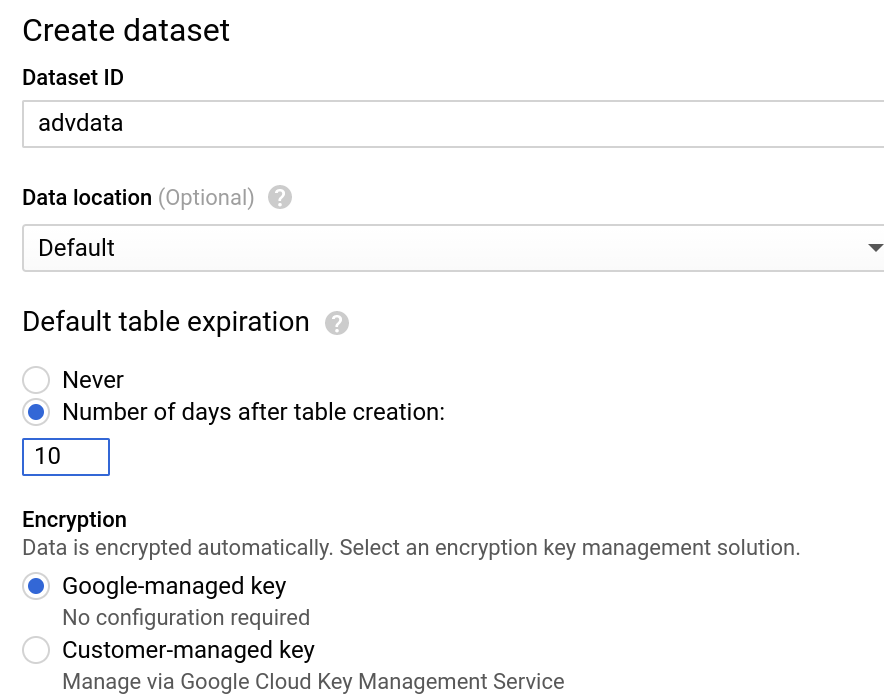Image resolution: width=884 pixels, height=700 pixels.
Task: Expand the Data location selector
Action: coord(450,247)
